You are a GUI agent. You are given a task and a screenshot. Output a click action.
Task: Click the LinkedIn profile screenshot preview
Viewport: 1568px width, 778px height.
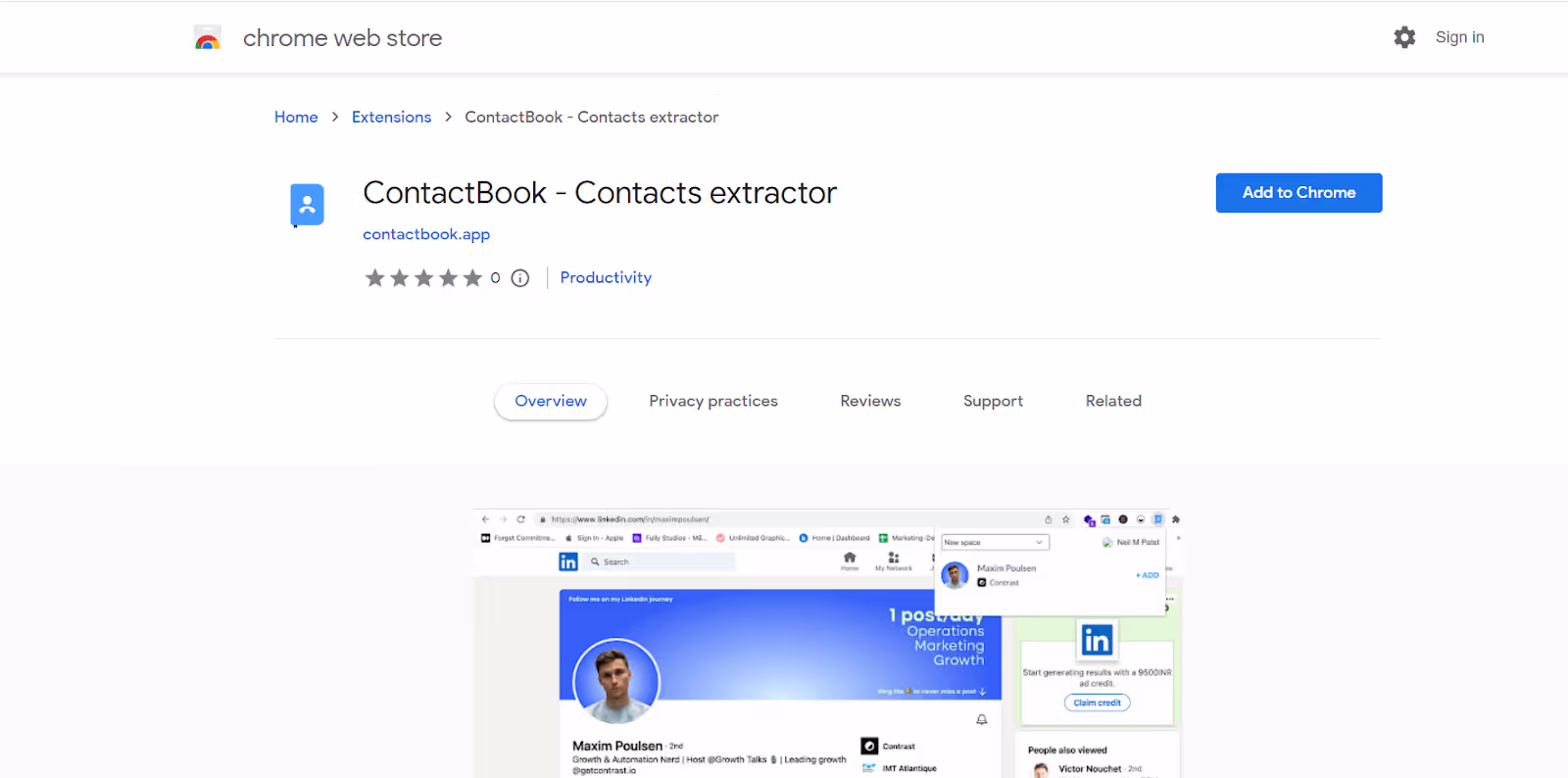pyautogui.click(x=828, y=644)
